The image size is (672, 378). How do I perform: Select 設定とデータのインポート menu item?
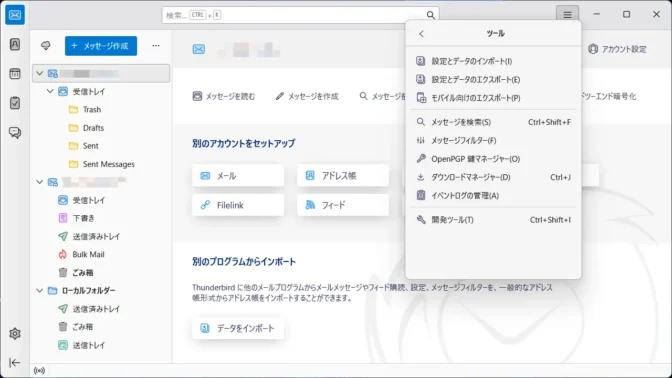493,61
